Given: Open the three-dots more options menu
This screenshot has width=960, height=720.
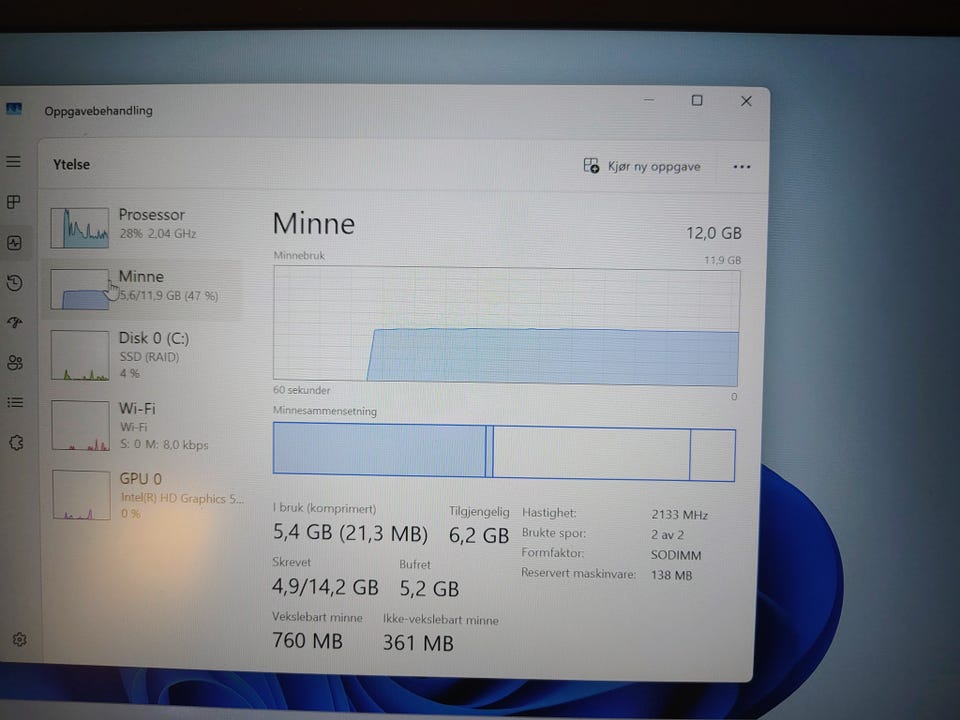Looking at the screenshot, I should tap(741, 167).
